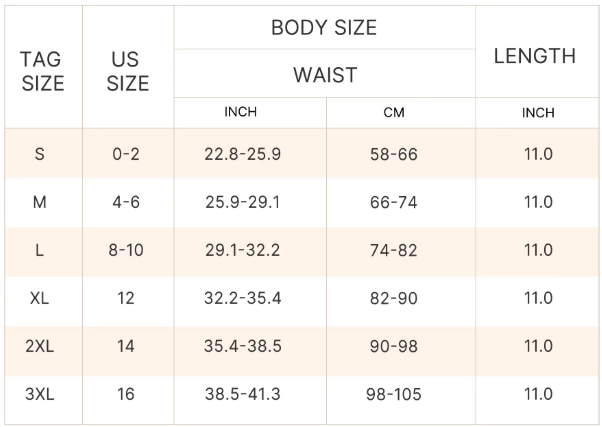This screenshot has height=427, width=602.
Task: Click the WAIST sub-header cell
Action: pos(324,75)
